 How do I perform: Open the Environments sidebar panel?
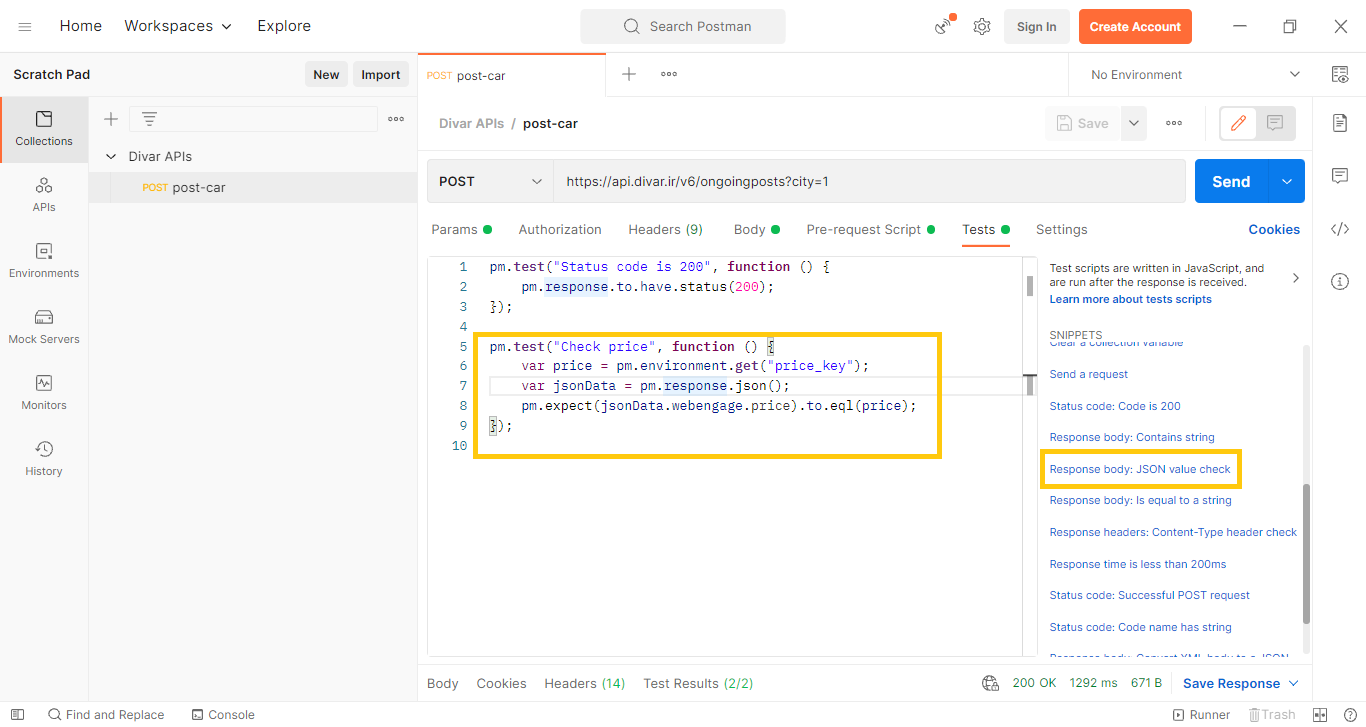44,261
